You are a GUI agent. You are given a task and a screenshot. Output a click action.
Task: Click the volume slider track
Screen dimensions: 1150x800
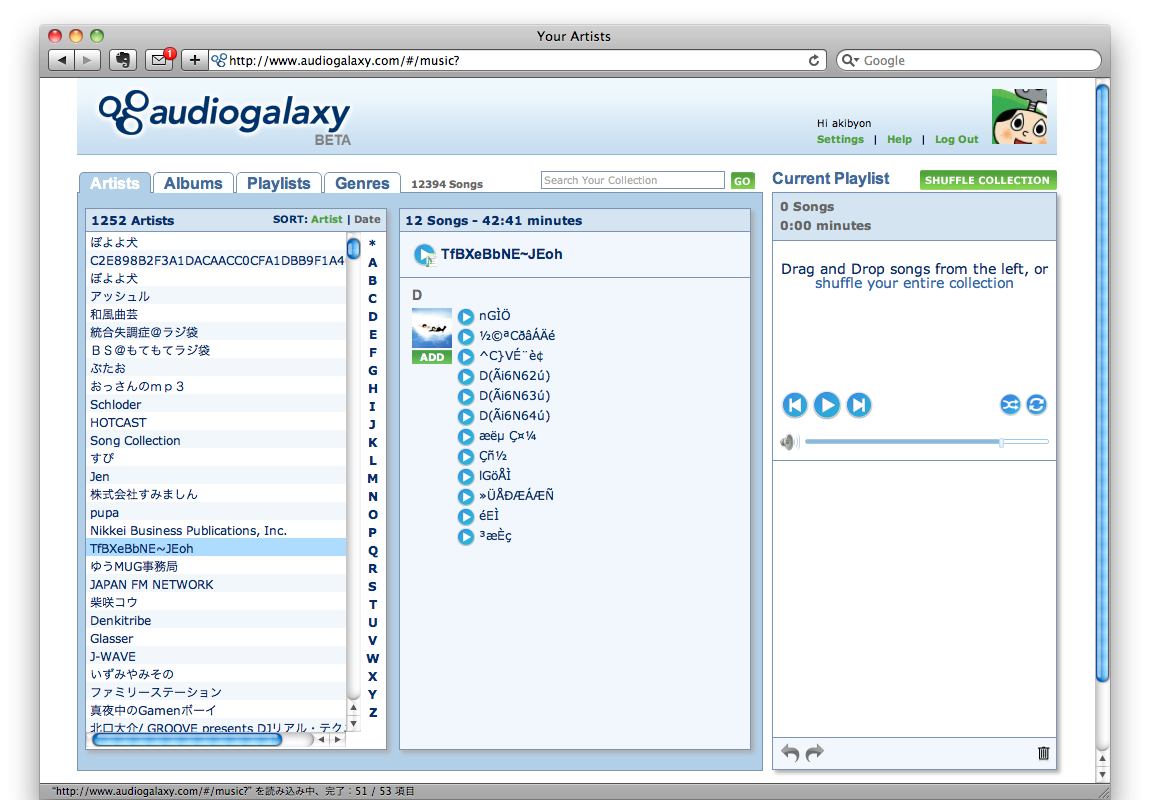click(x=926, y=442)
